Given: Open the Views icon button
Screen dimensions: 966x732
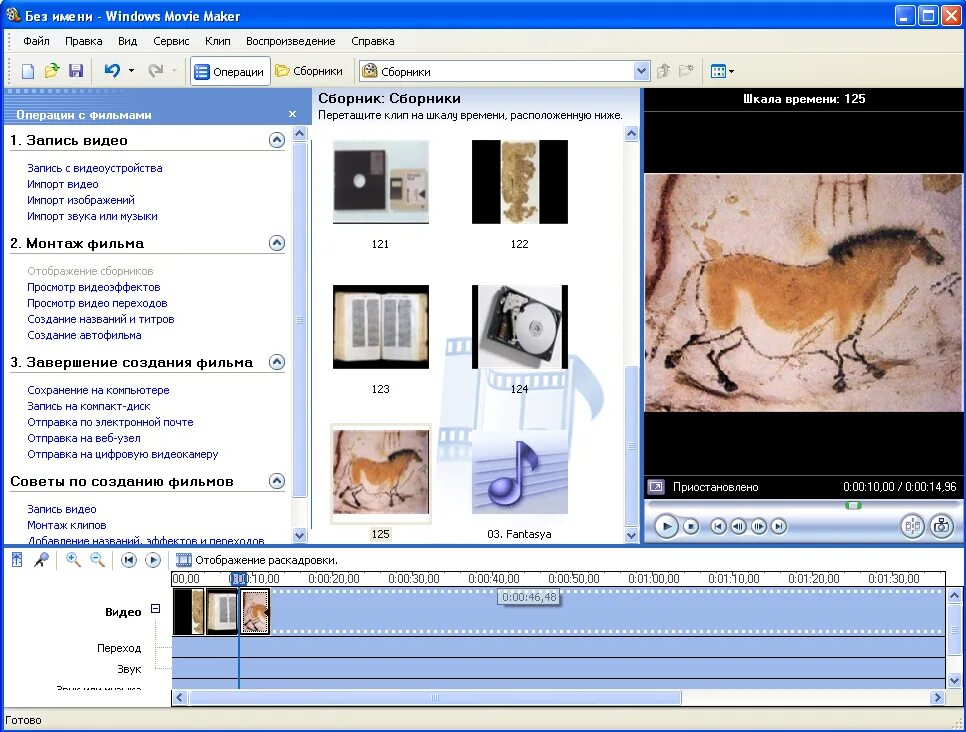Looking at the screenshot, I should pos(718,71).
